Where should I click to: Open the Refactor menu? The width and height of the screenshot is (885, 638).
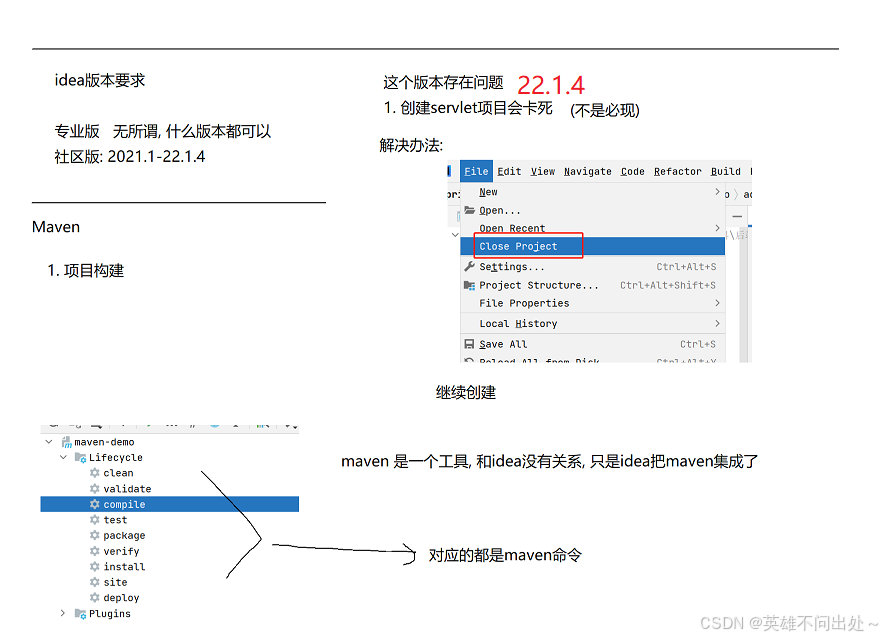coord(677,171)
